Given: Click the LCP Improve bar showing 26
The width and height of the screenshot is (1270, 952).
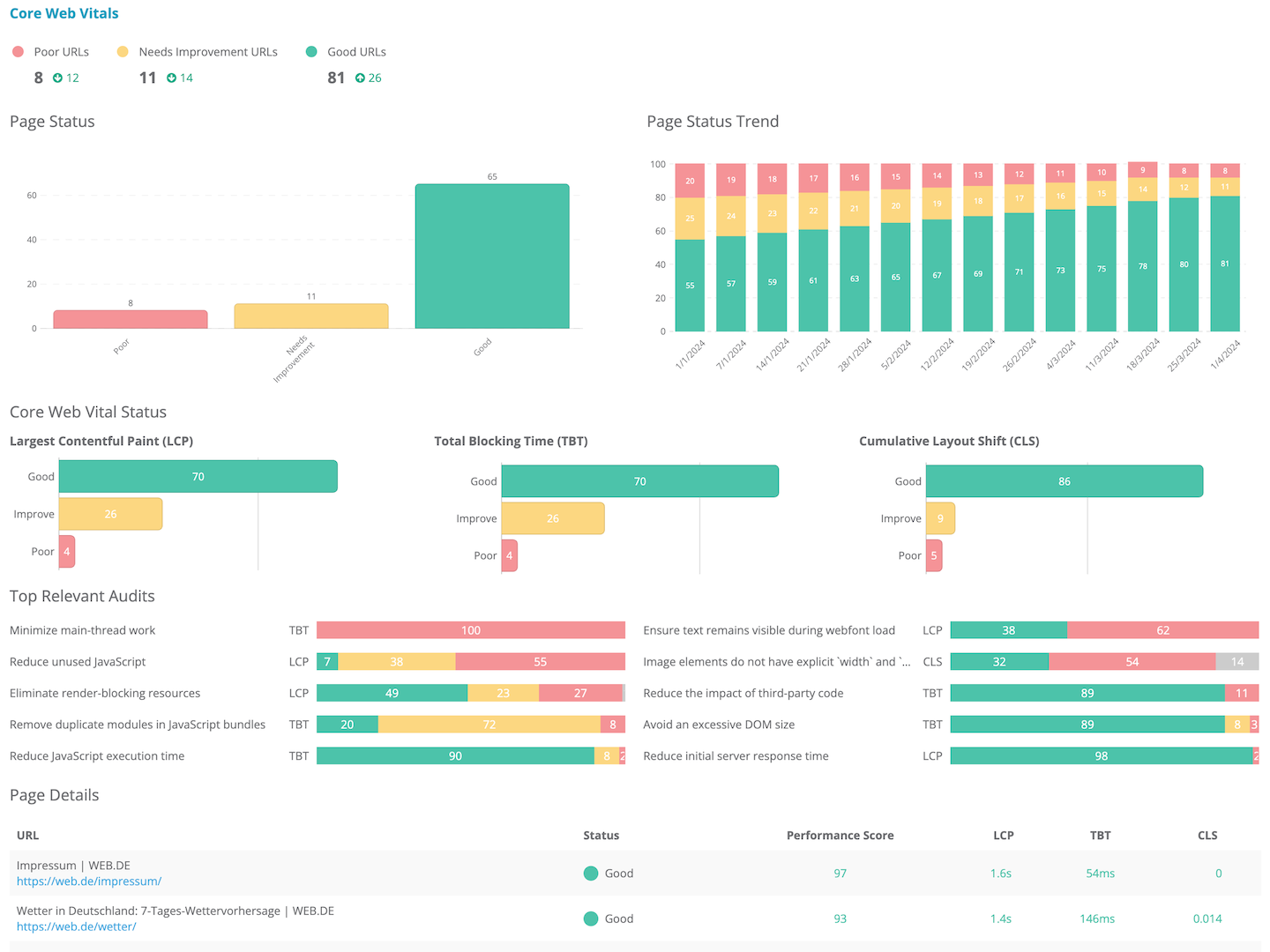Looking at the screenshot, I should click(x=111, y=514).
